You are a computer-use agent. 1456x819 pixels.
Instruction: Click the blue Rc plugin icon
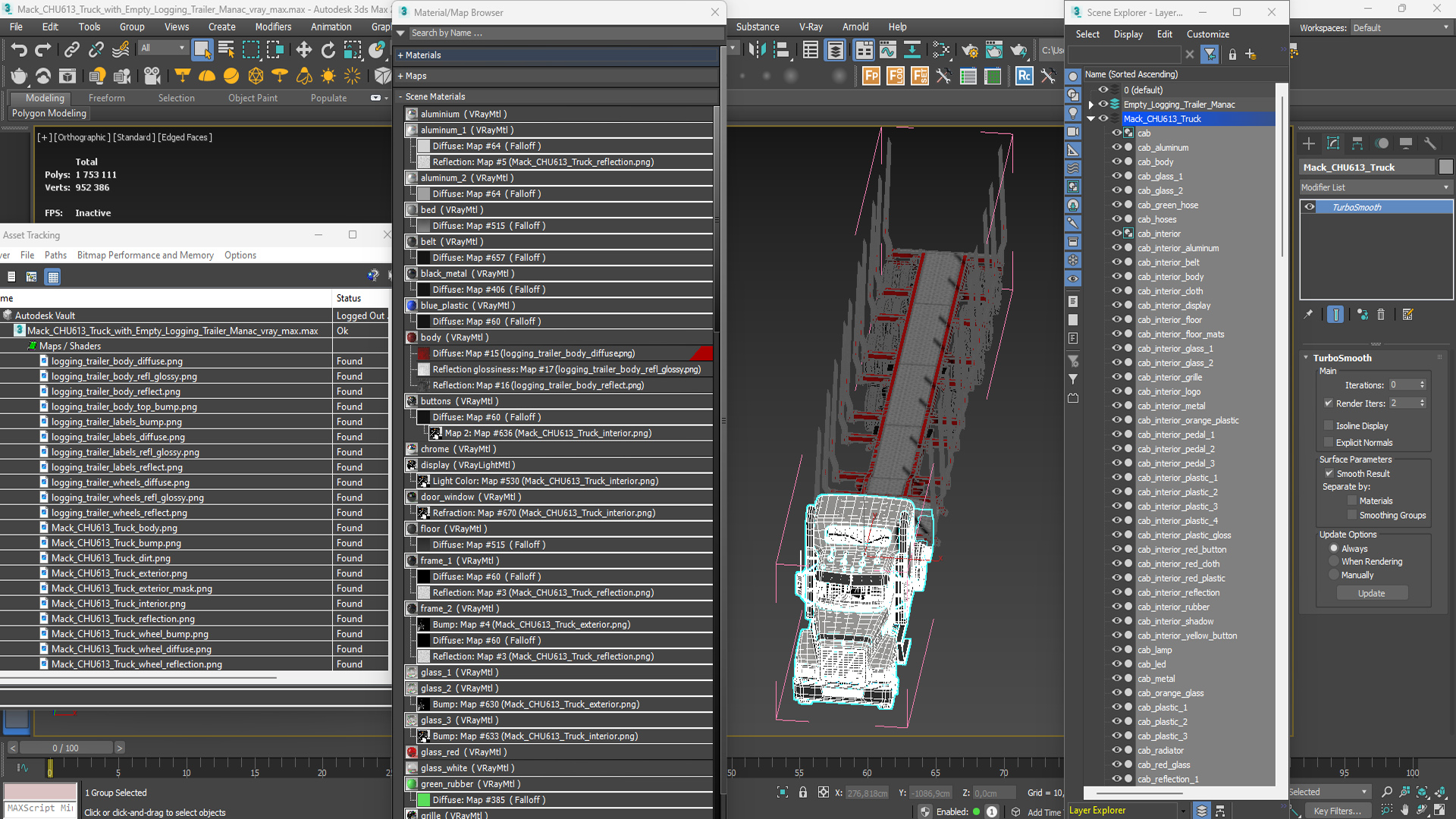[x=1024, y=76]
